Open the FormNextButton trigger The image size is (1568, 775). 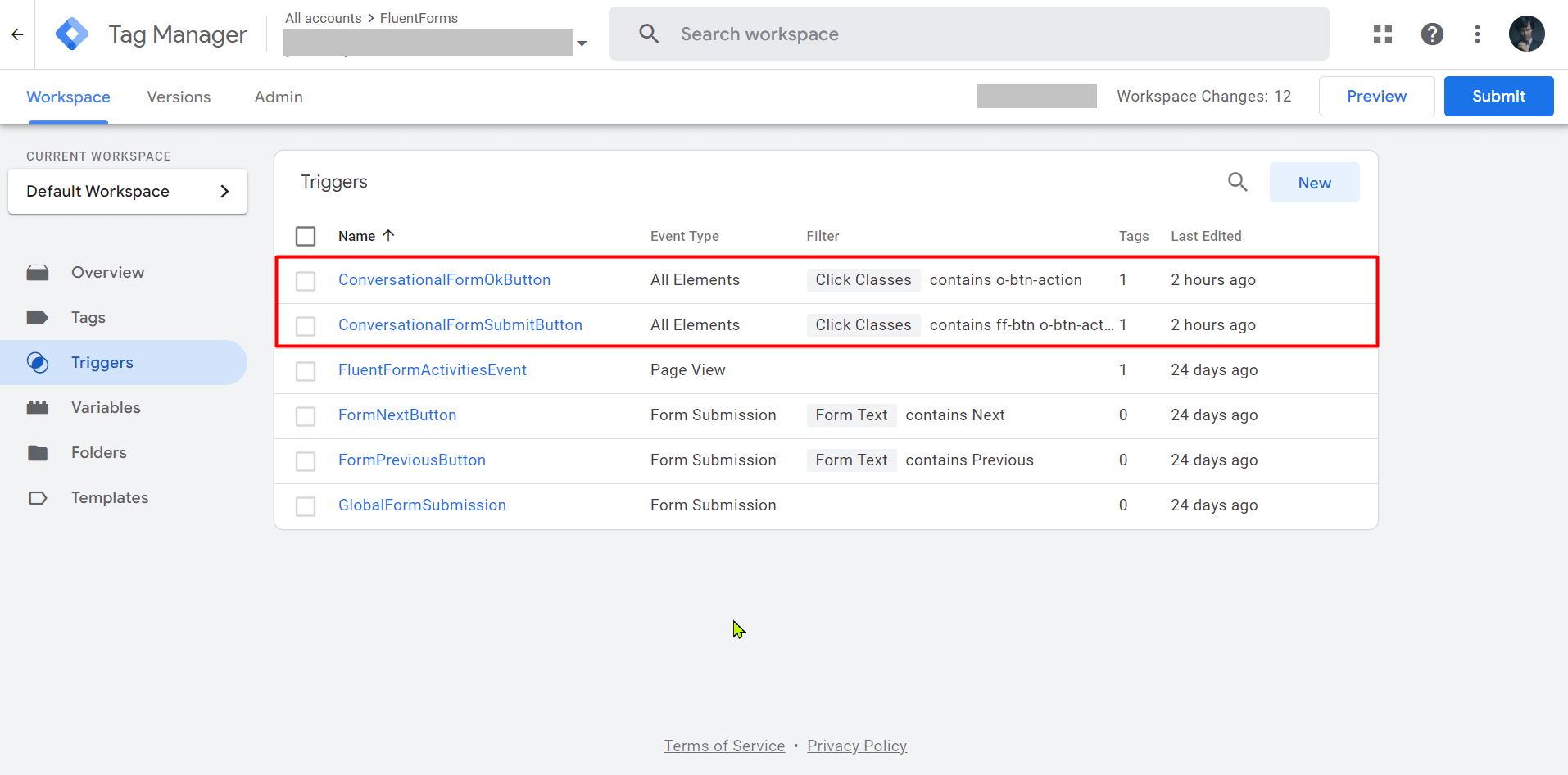pyautogui.click(x=397, y=415)
